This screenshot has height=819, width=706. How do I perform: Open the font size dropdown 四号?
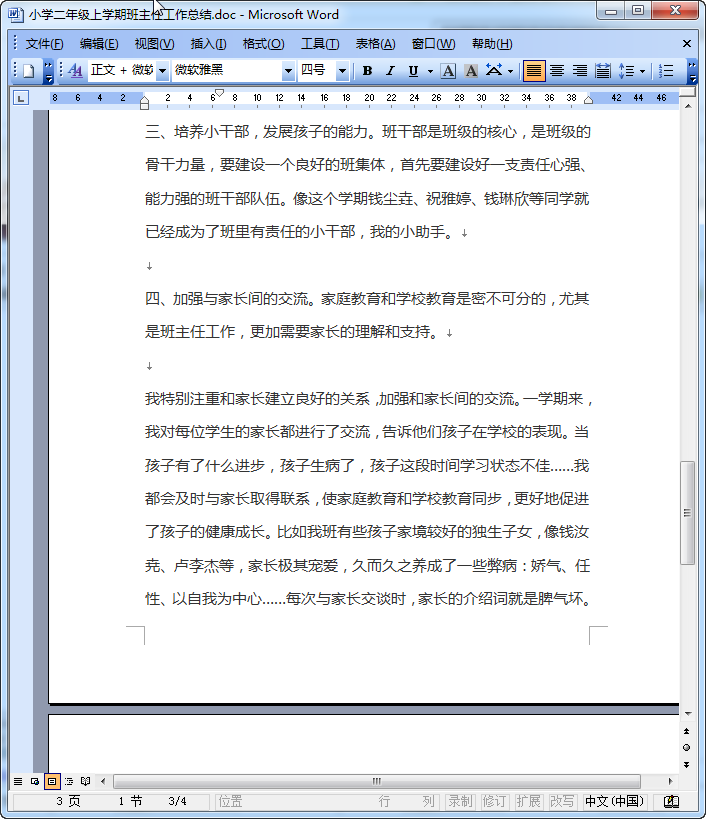pyautogui.click(x=342, y=71)
